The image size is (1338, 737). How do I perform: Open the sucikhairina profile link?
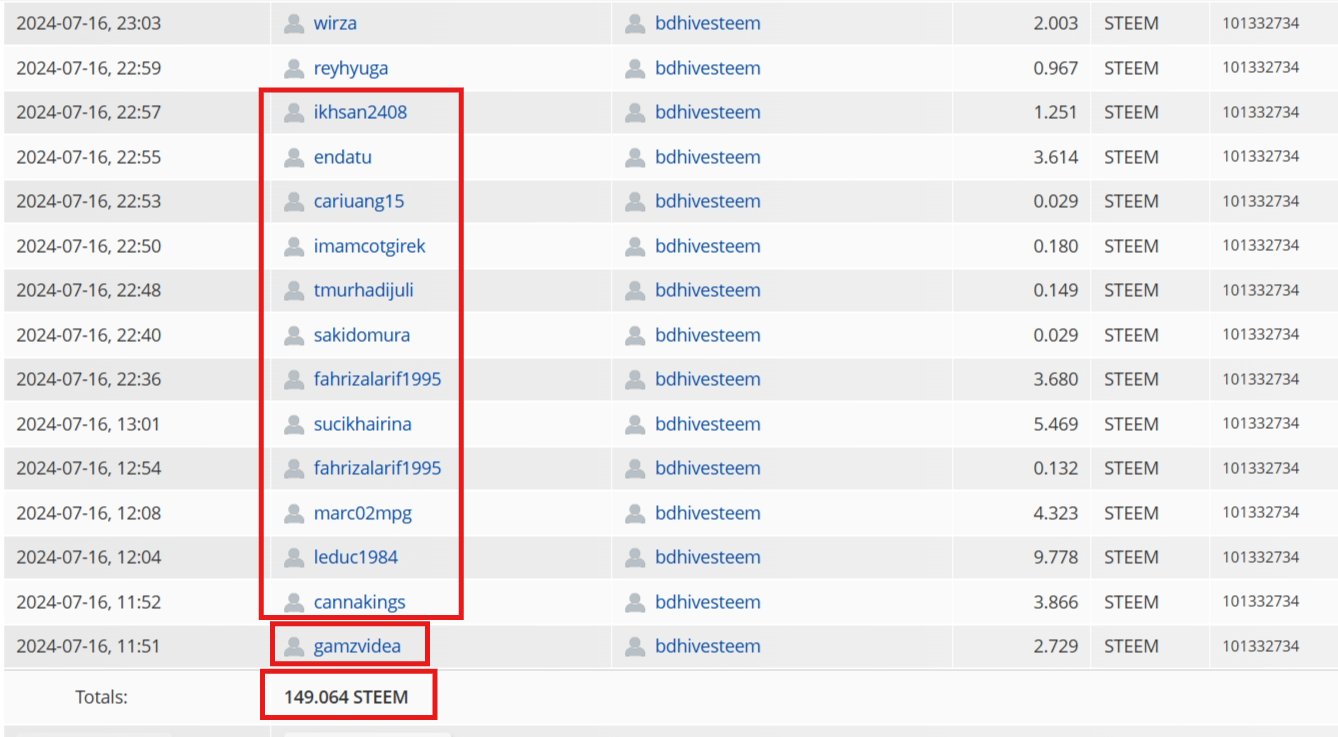(363, 424)
